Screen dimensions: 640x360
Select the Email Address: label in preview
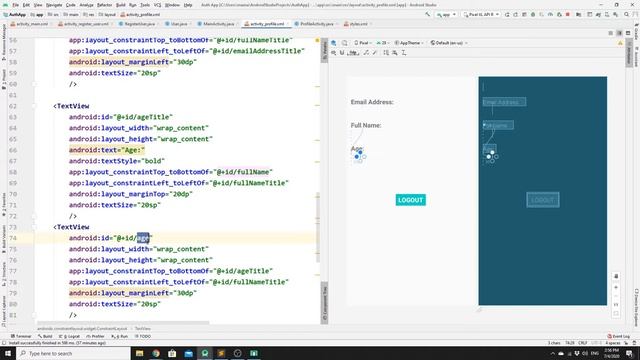point(372,102)
